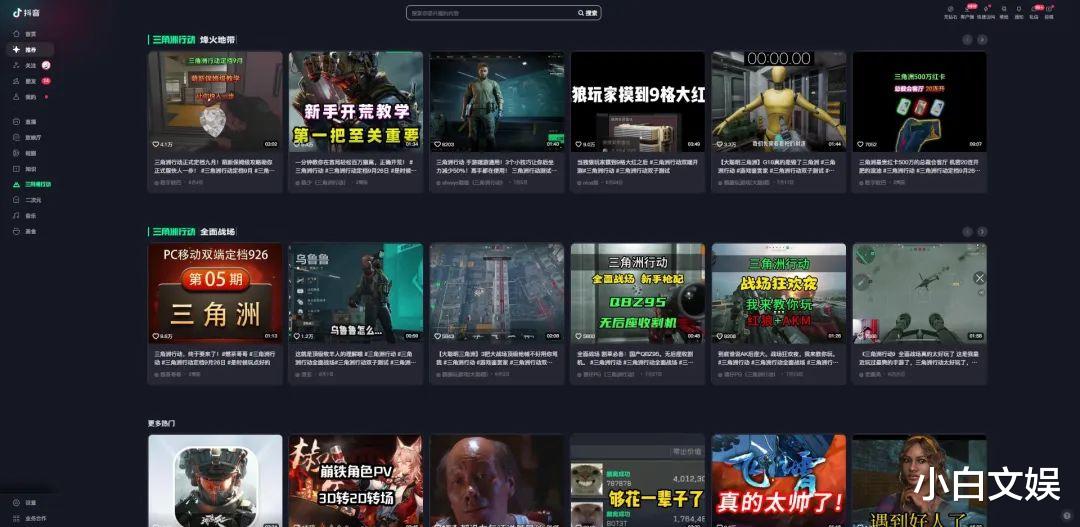Open title under 狼玩家摸到9格大红 card
The width and height of the screenshot is (1080, 527).
pyautogui.click(x=638, y=166)
